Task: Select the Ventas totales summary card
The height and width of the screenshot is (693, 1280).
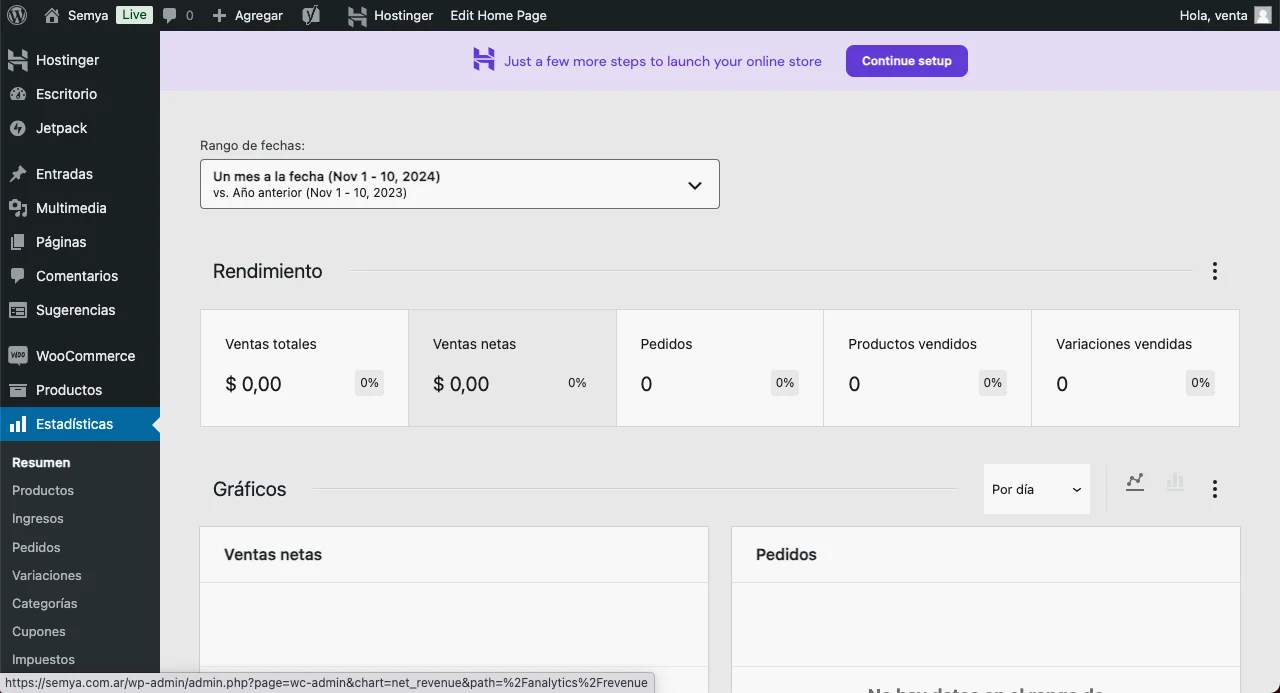Action: (304, 368)
